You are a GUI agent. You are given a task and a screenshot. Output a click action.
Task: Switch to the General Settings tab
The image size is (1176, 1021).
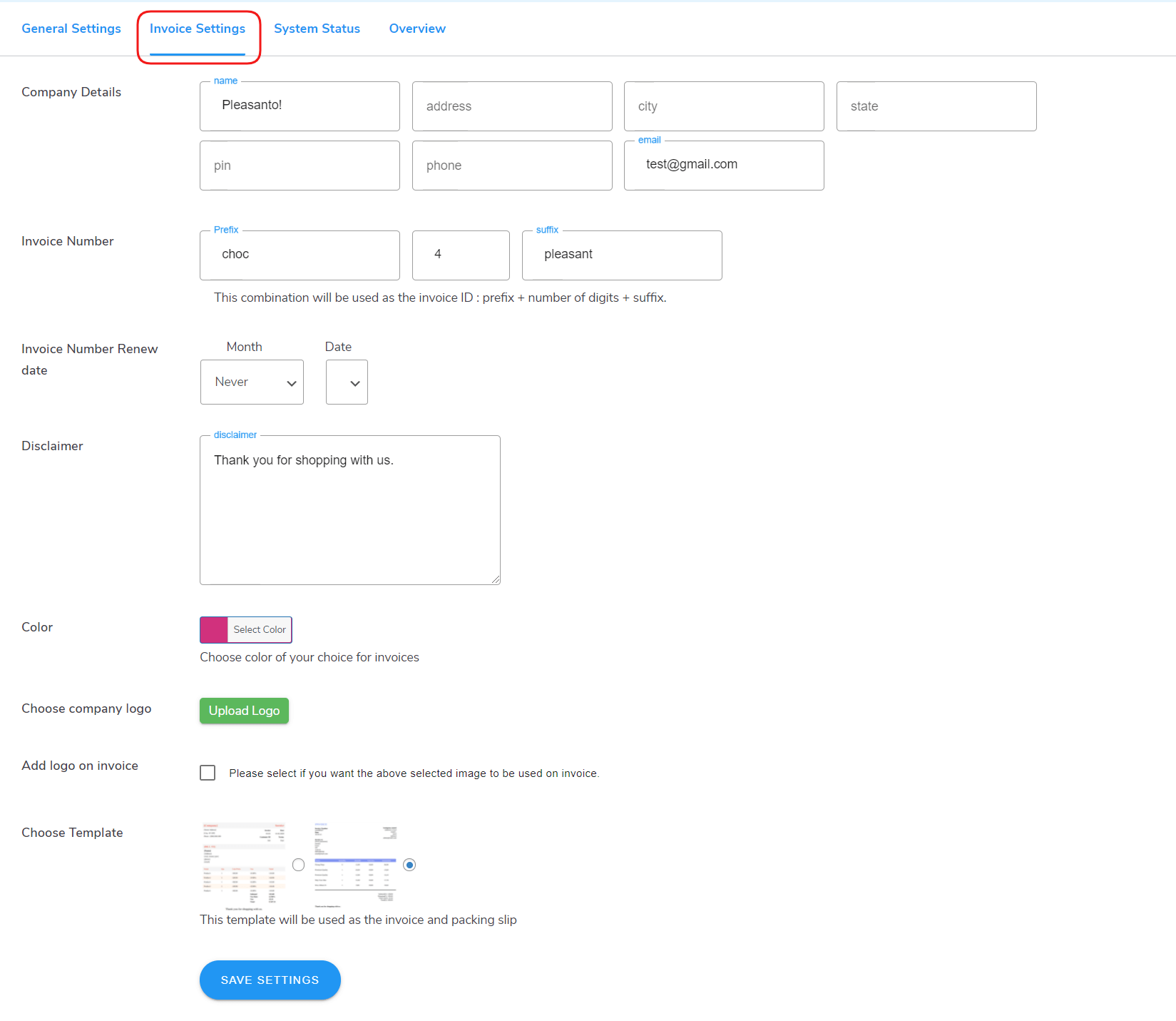point(71,29)
